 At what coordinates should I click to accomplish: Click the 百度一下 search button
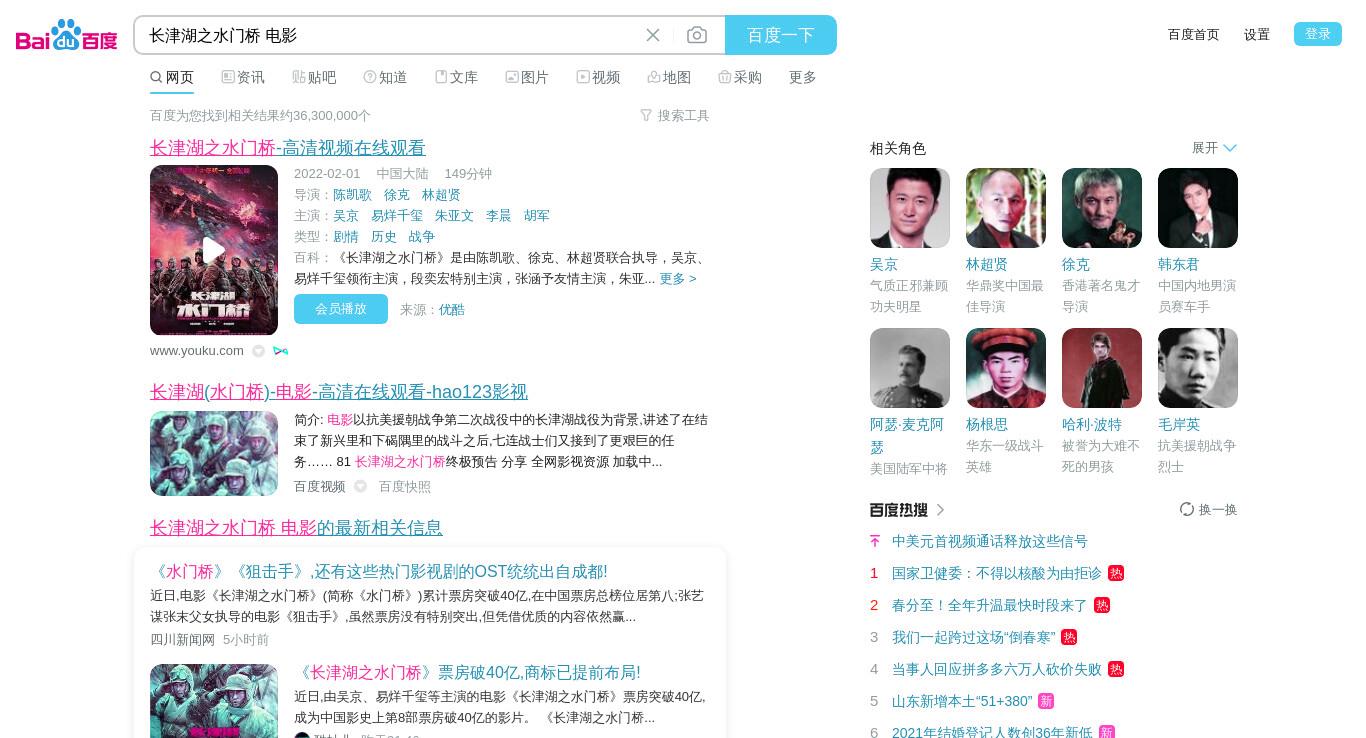[x=781, y=35]
